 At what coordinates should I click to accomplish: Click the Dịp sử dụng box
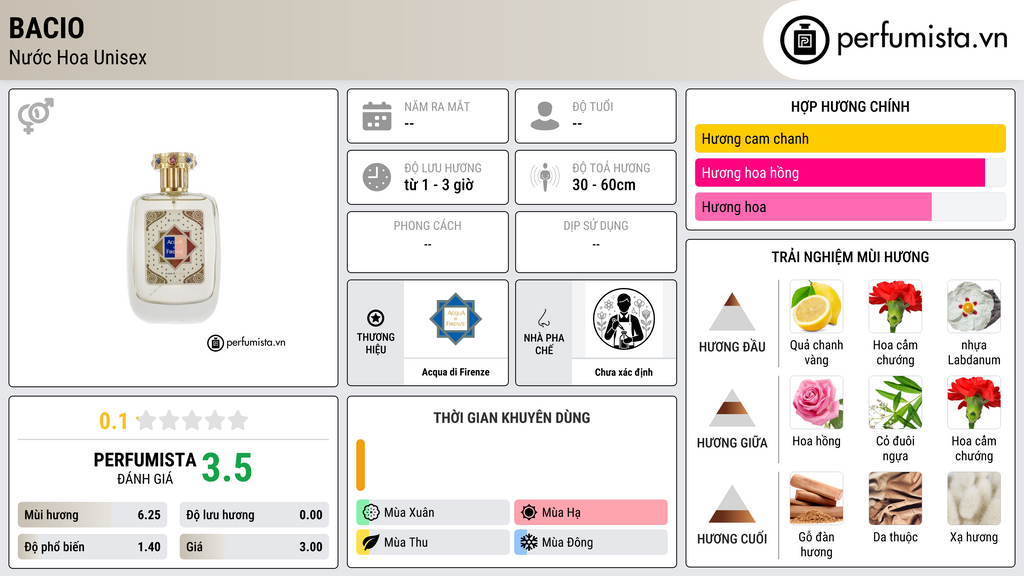[x=596, y=242]
